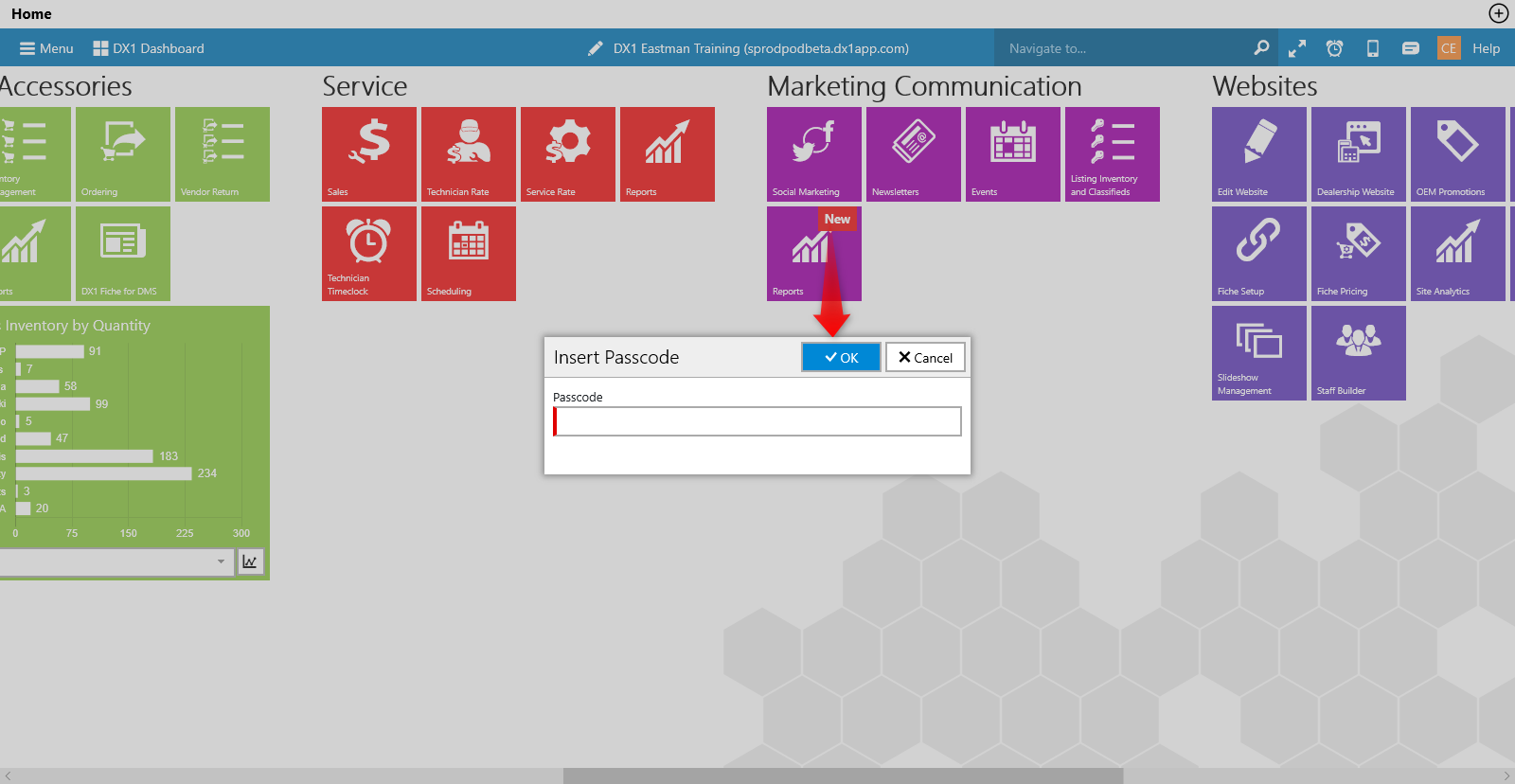Click the search magnifier icon
1515x784 pixels.
click(1261, 48)
